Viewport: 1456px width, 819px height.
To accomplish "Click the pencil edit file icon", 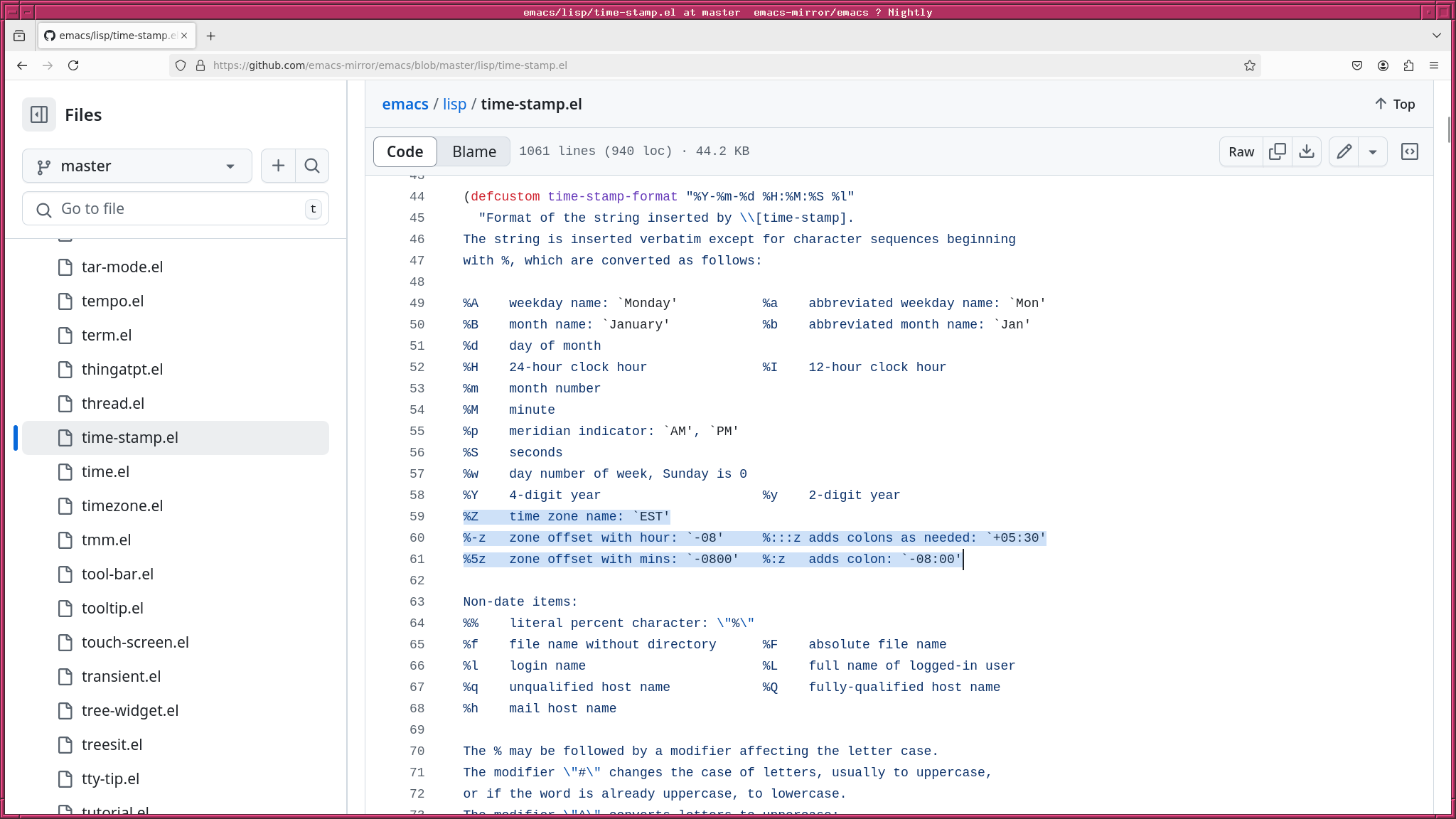I will point(1344,151).
